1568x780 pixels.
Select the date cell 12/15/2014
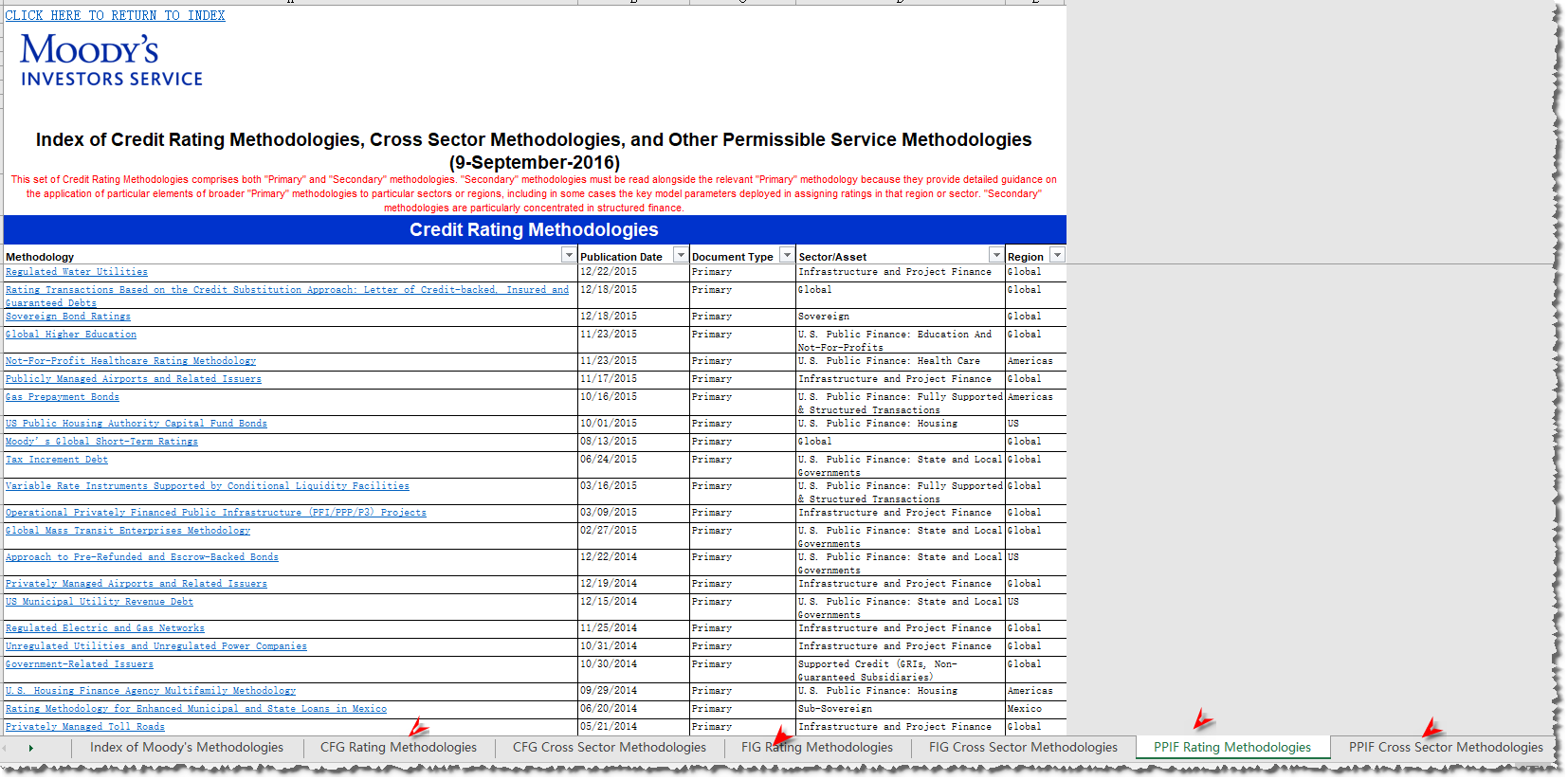(x=633, y=608)
